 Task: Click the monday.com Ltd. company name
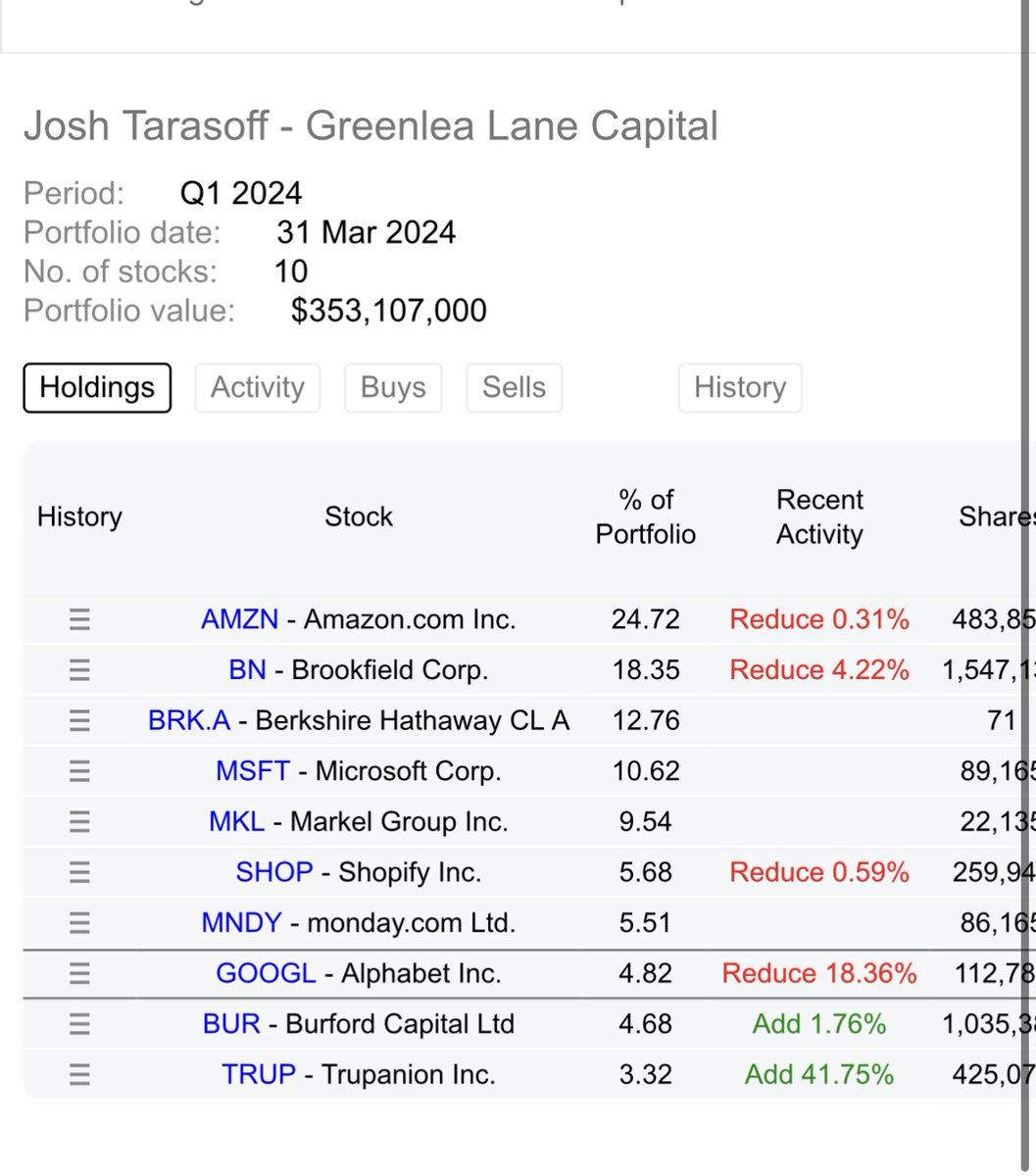point(412,923)
